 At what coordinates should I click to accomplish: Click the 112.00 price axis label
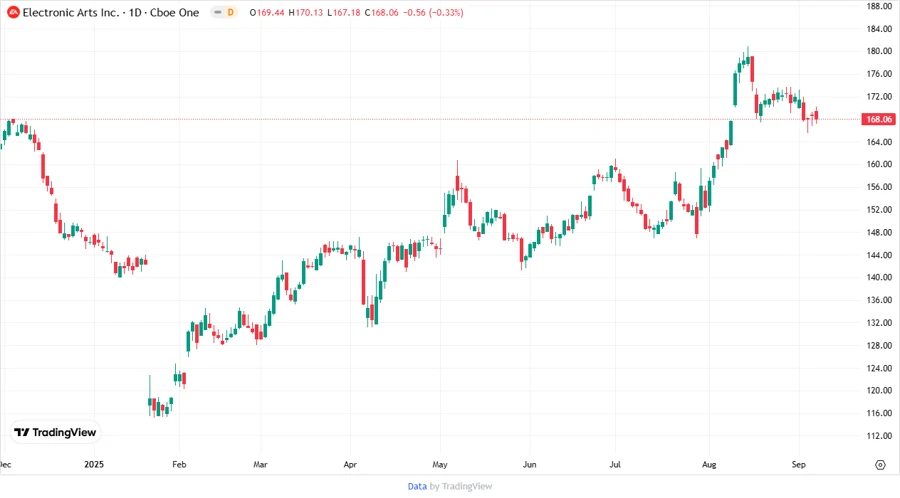879,435
